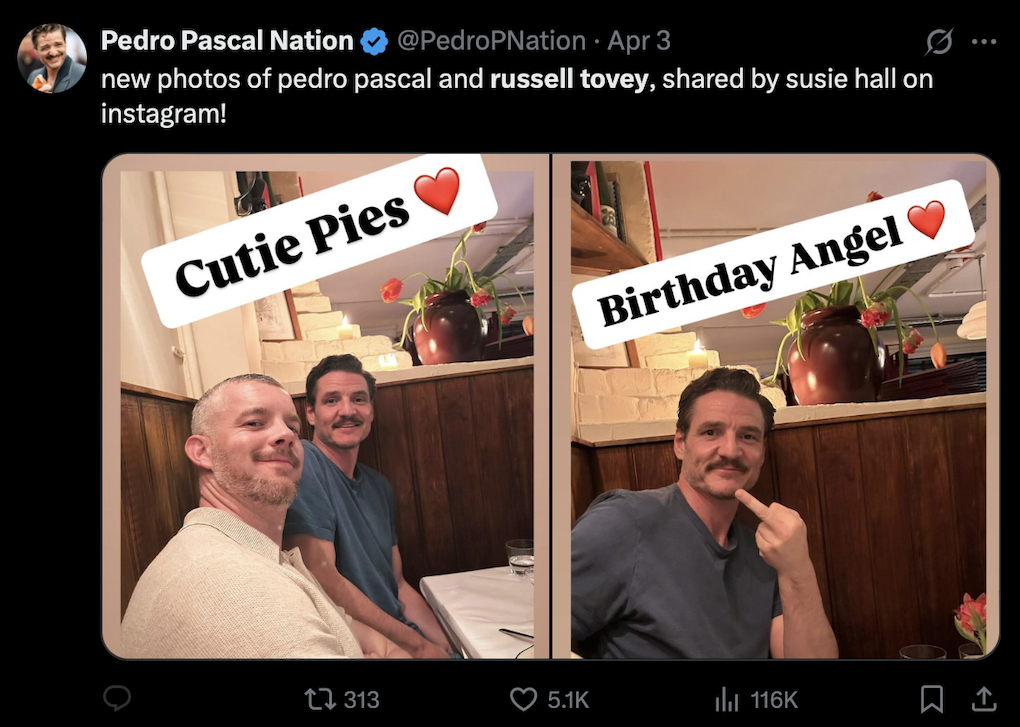Click the share upload arrow icon
The image size is (1020, 727).
[x=983, y=699]
